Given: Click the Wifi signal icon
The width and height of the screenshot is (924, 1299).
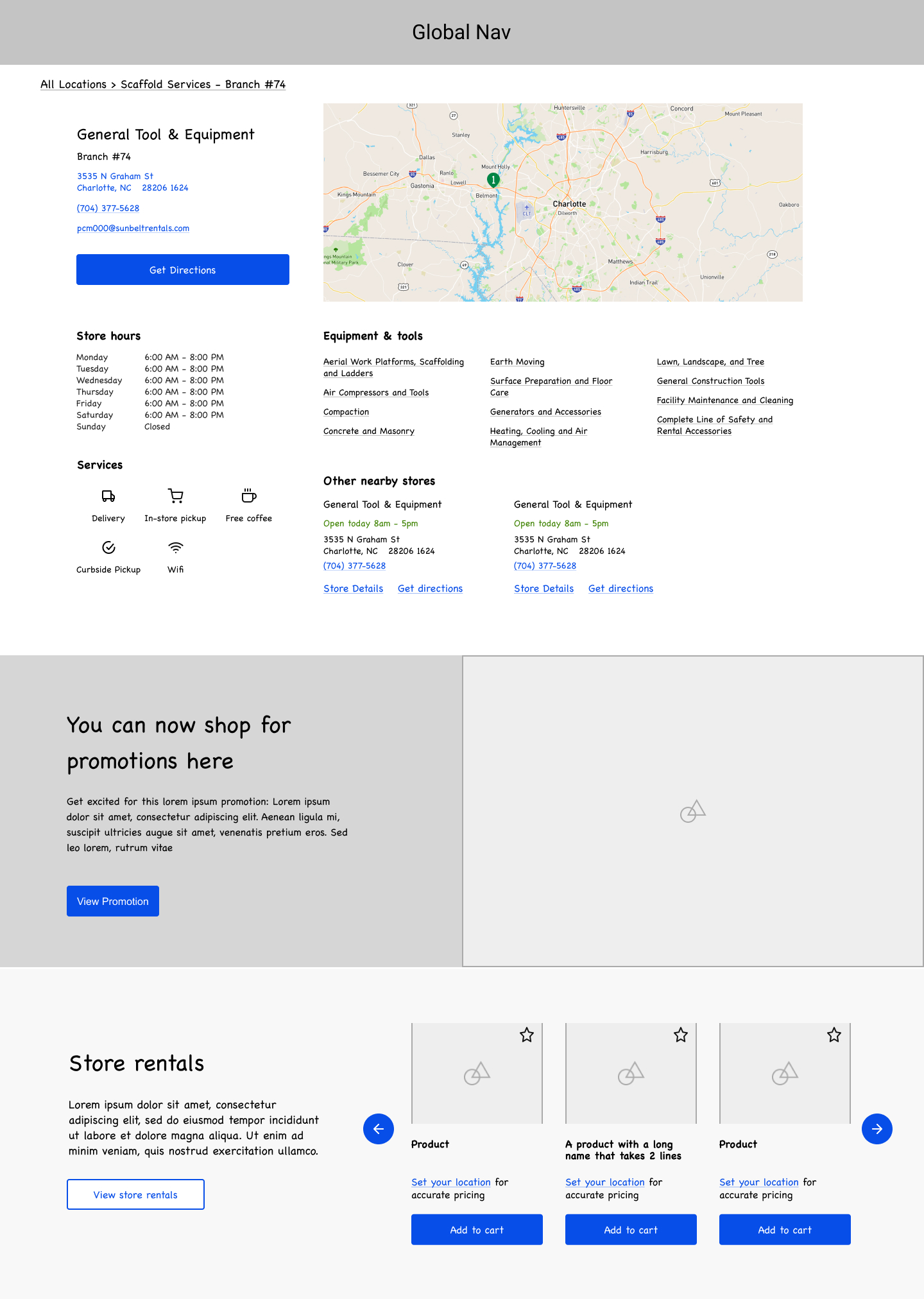Looking at the screenshot, I should (176, 547).
